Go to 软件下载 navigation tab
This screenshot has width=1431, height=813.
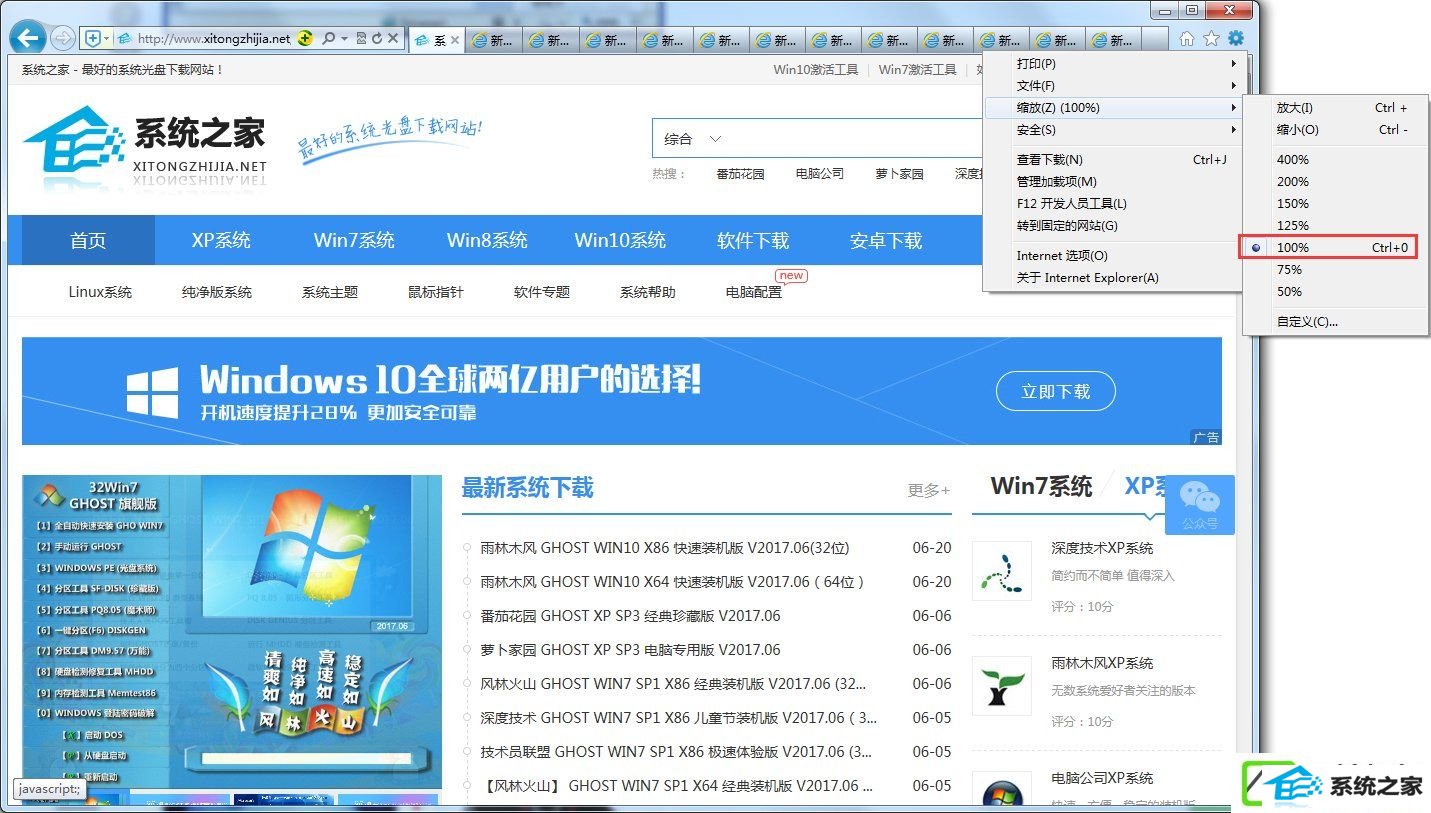click(x=753, y=240)
